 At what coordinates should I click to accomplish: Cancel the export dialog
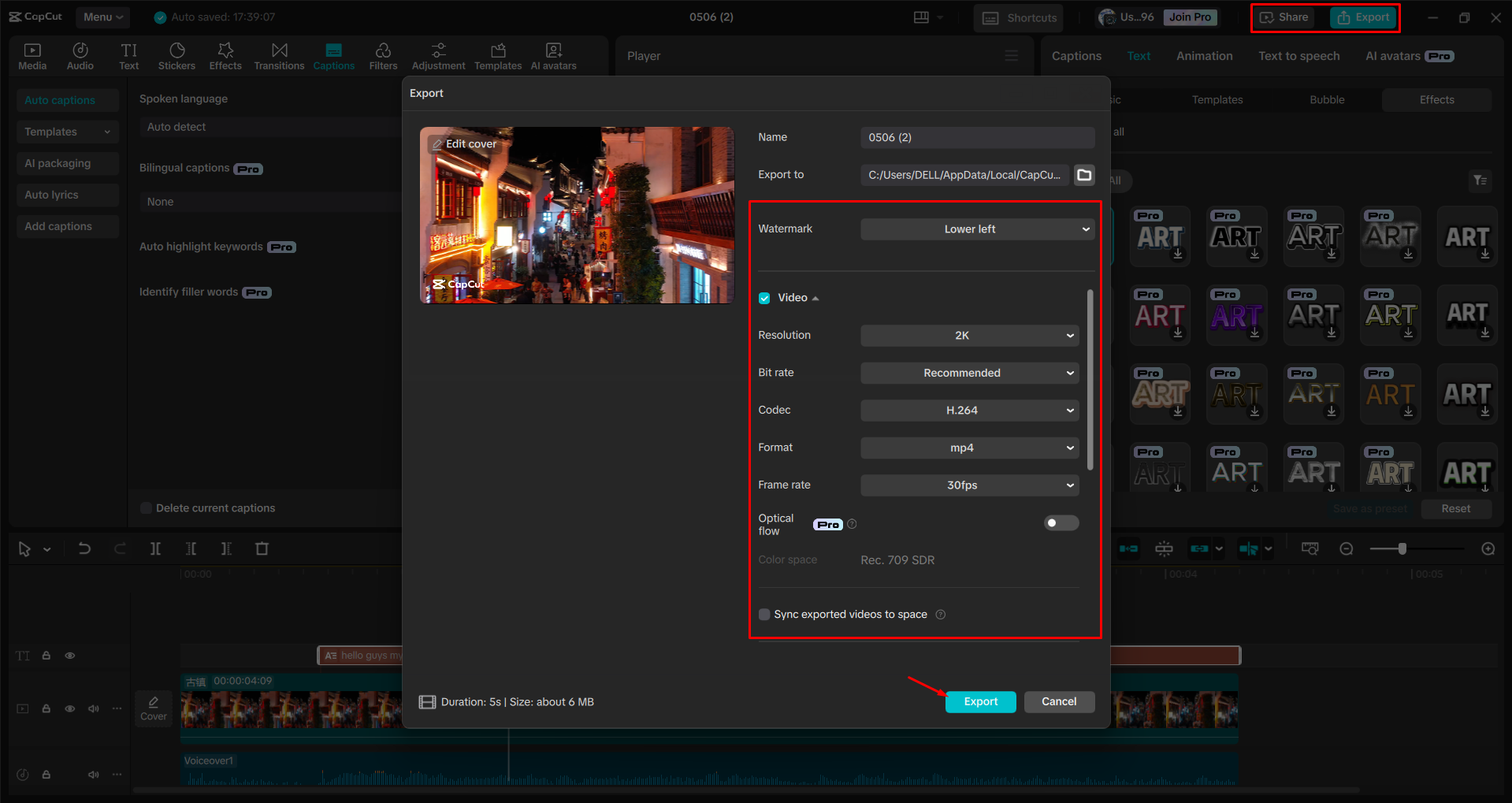tap(1059, 701)
